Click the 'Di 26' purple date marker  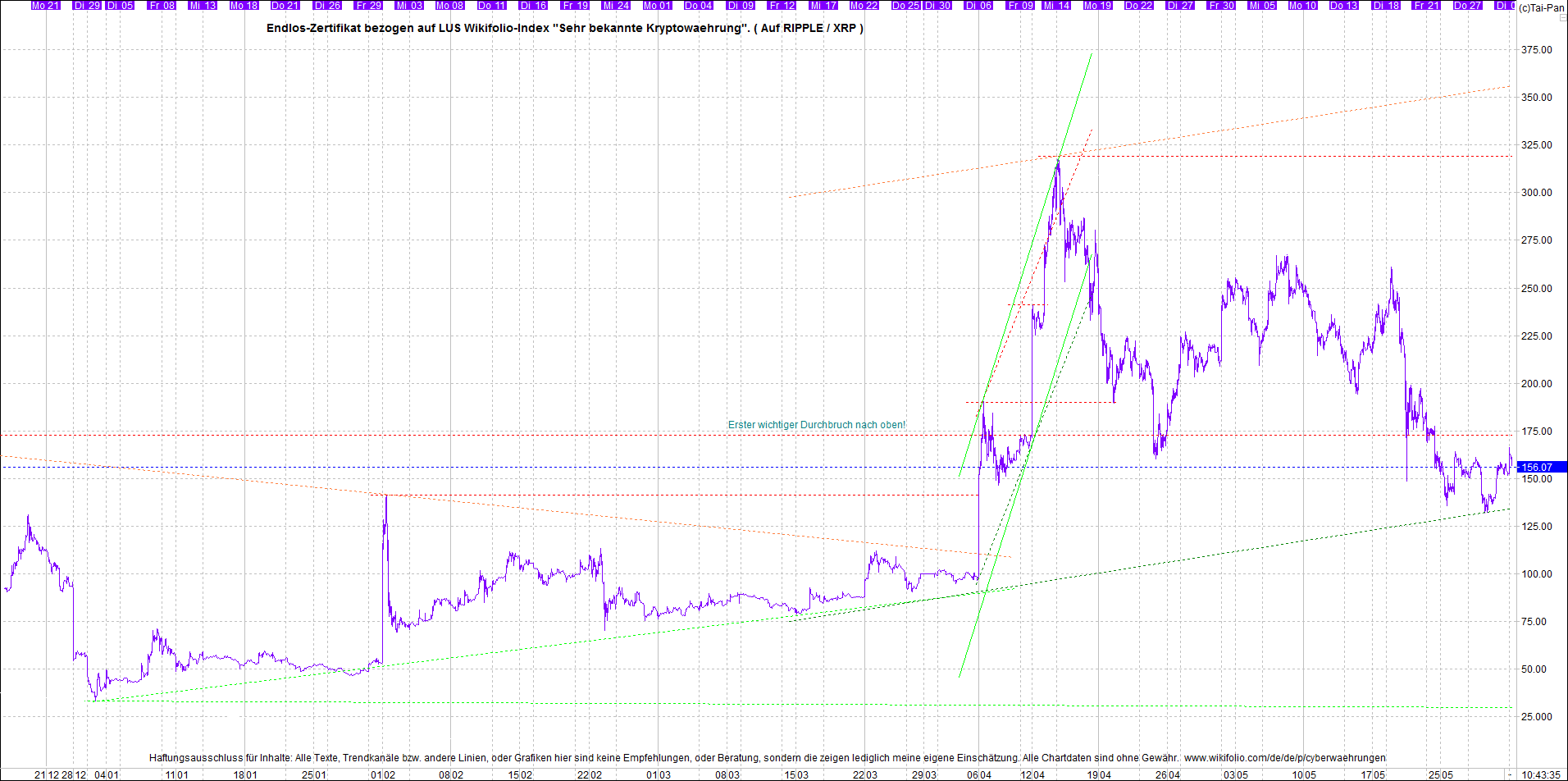(x=327, y=5)
